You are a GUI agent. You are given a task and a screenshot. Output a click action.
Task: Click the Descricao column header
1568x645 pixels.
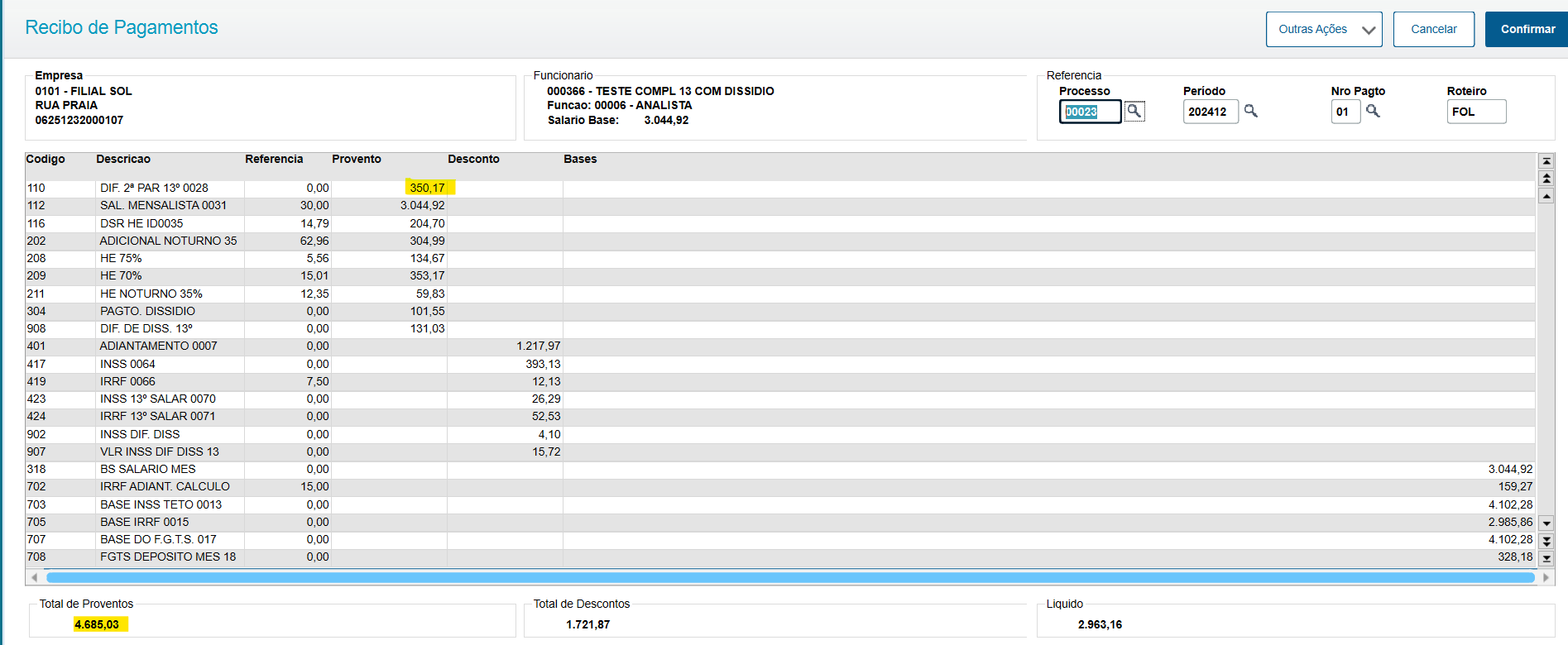pyautogui.click(x=123, y=159)
